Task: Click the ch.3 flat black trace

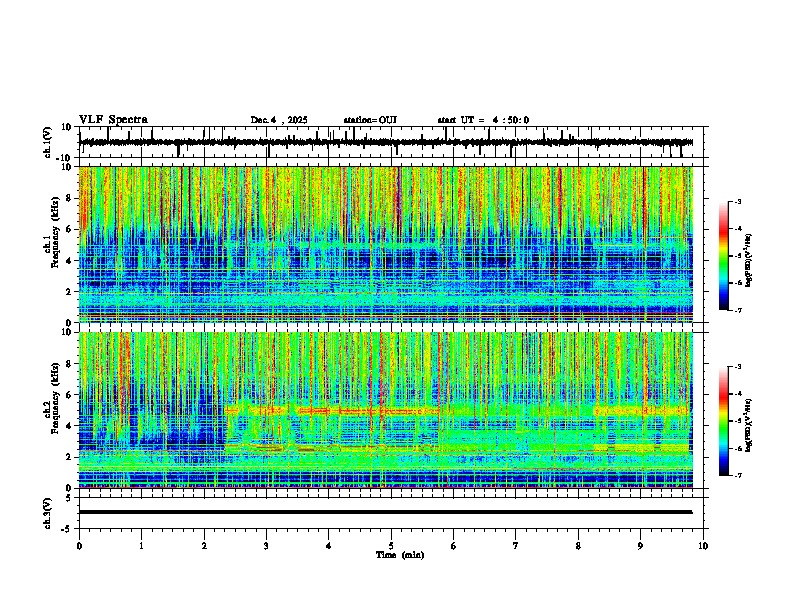Action: 386,512
